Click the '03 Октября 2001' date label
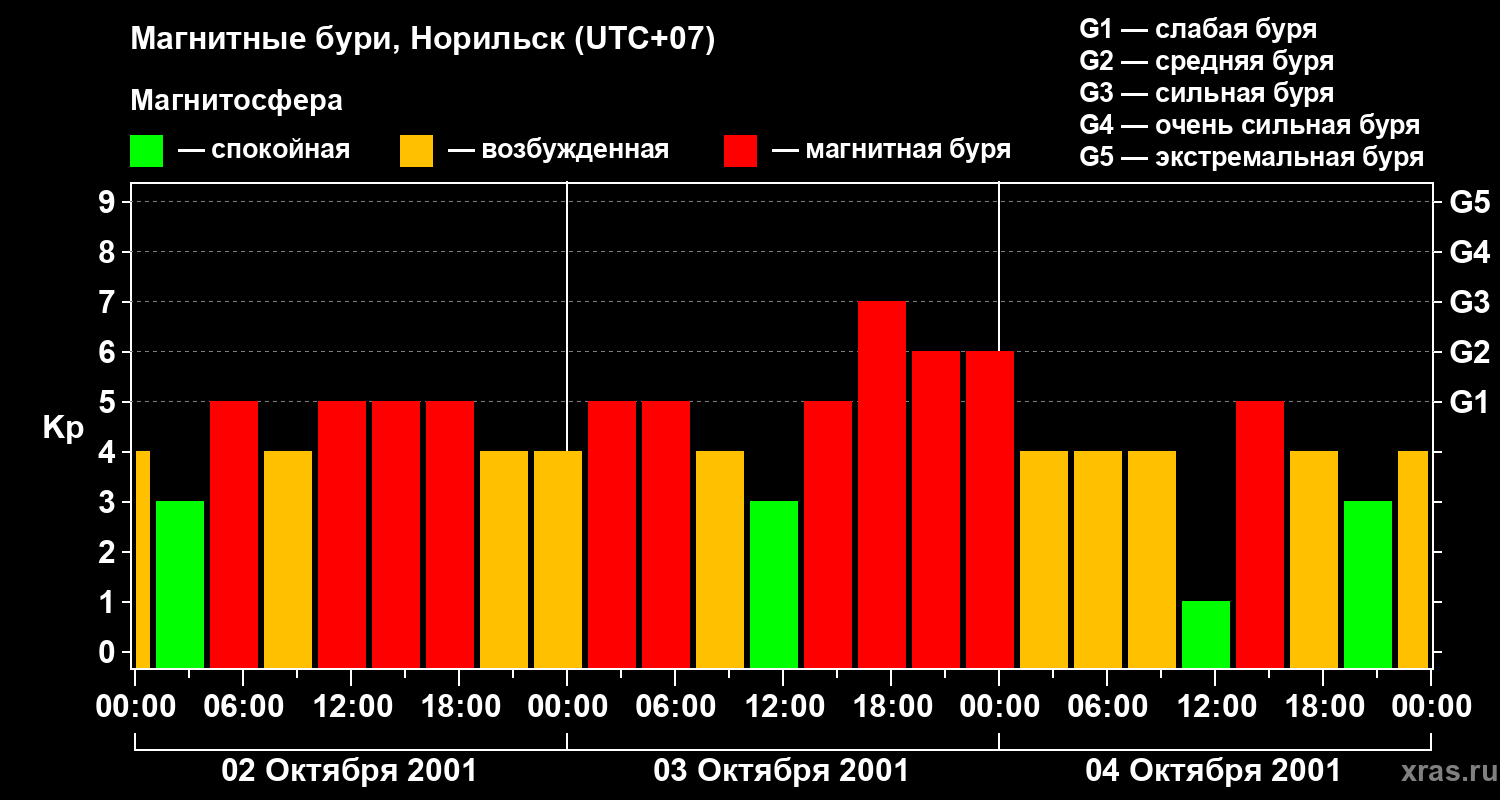The width and height of the screenshot is (1500, 800). click(x=781, y=771)
